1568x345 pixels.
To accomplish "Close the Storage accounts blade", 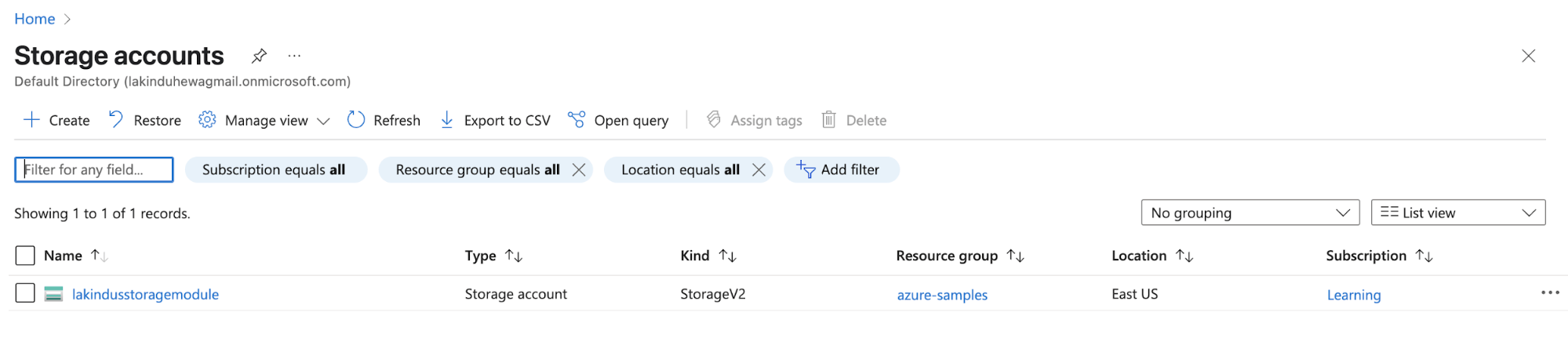I will [x=1528, y=56].
